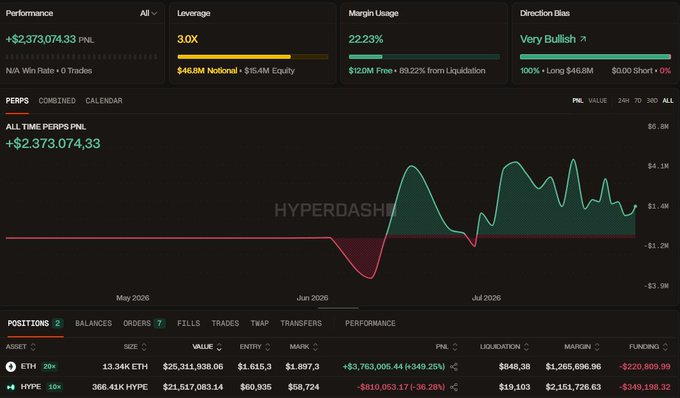680x398 pixels.
Task: Sort by the VALUE column arrows
Action: 219,347
